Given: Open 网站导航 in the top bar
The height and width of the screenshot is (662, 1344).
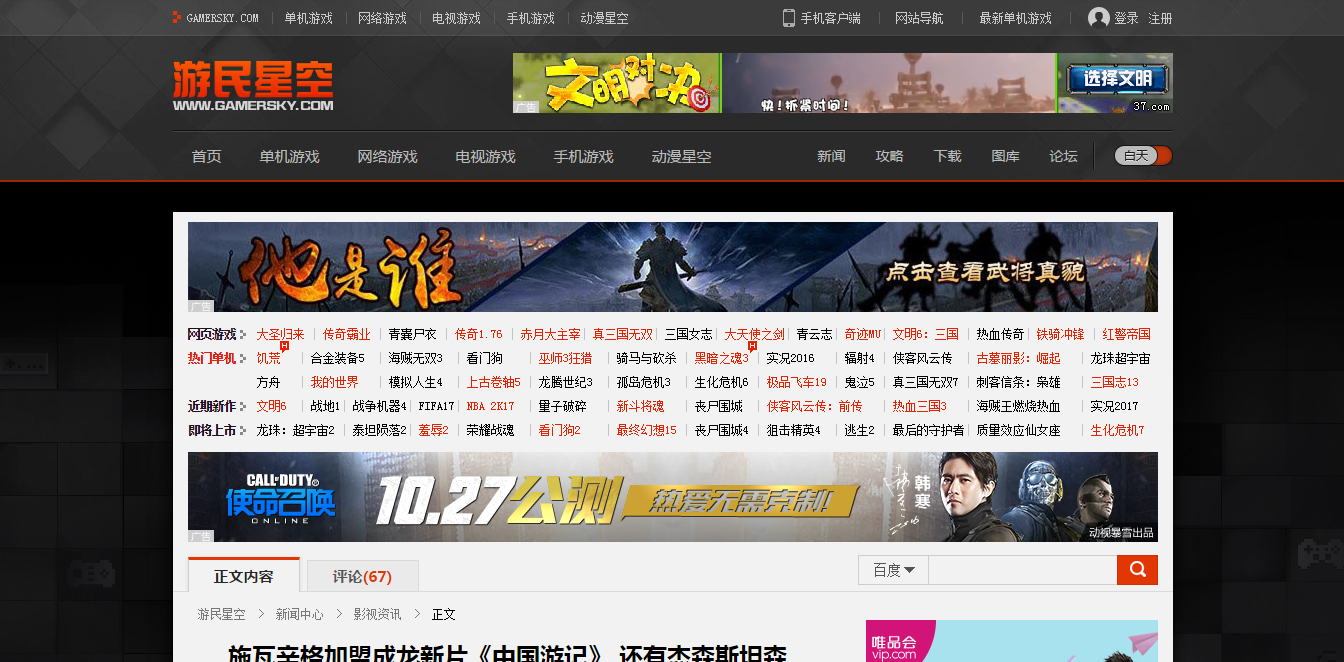Looking at the screenshot, I should pos(919,18).
